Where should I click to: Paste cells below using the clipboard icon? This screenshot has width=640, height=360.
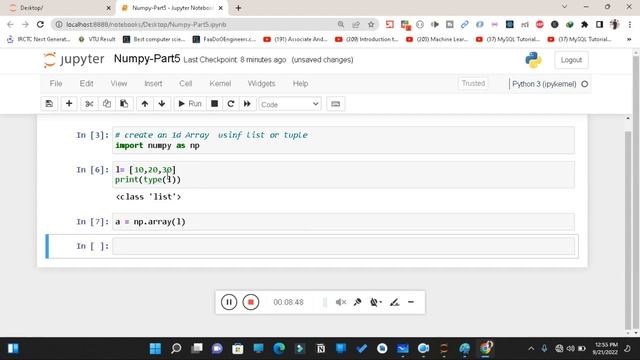(124, 104)
